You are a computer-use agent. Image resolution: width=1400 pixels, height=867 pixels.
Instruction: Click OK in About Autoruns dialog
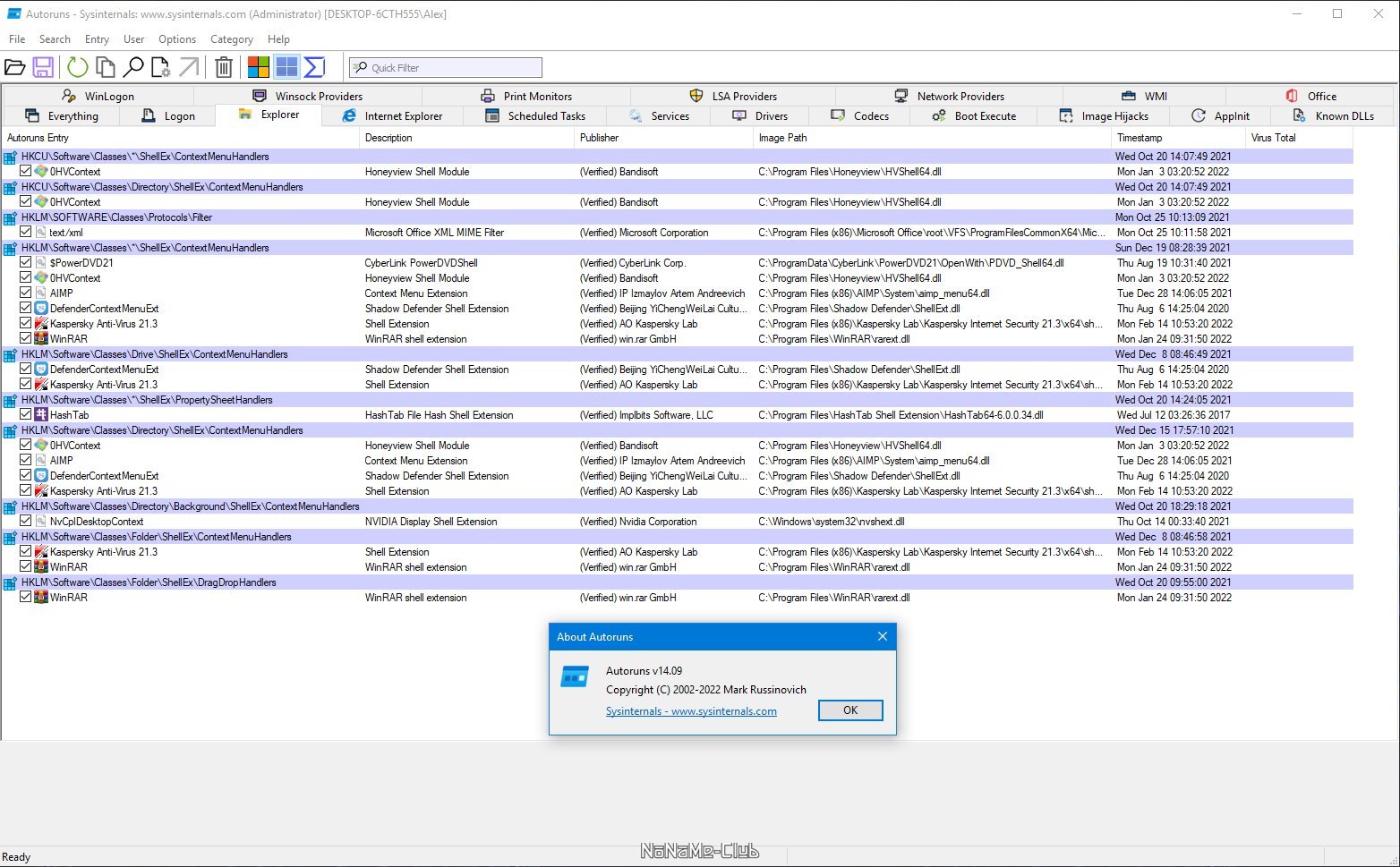(850, 710)
